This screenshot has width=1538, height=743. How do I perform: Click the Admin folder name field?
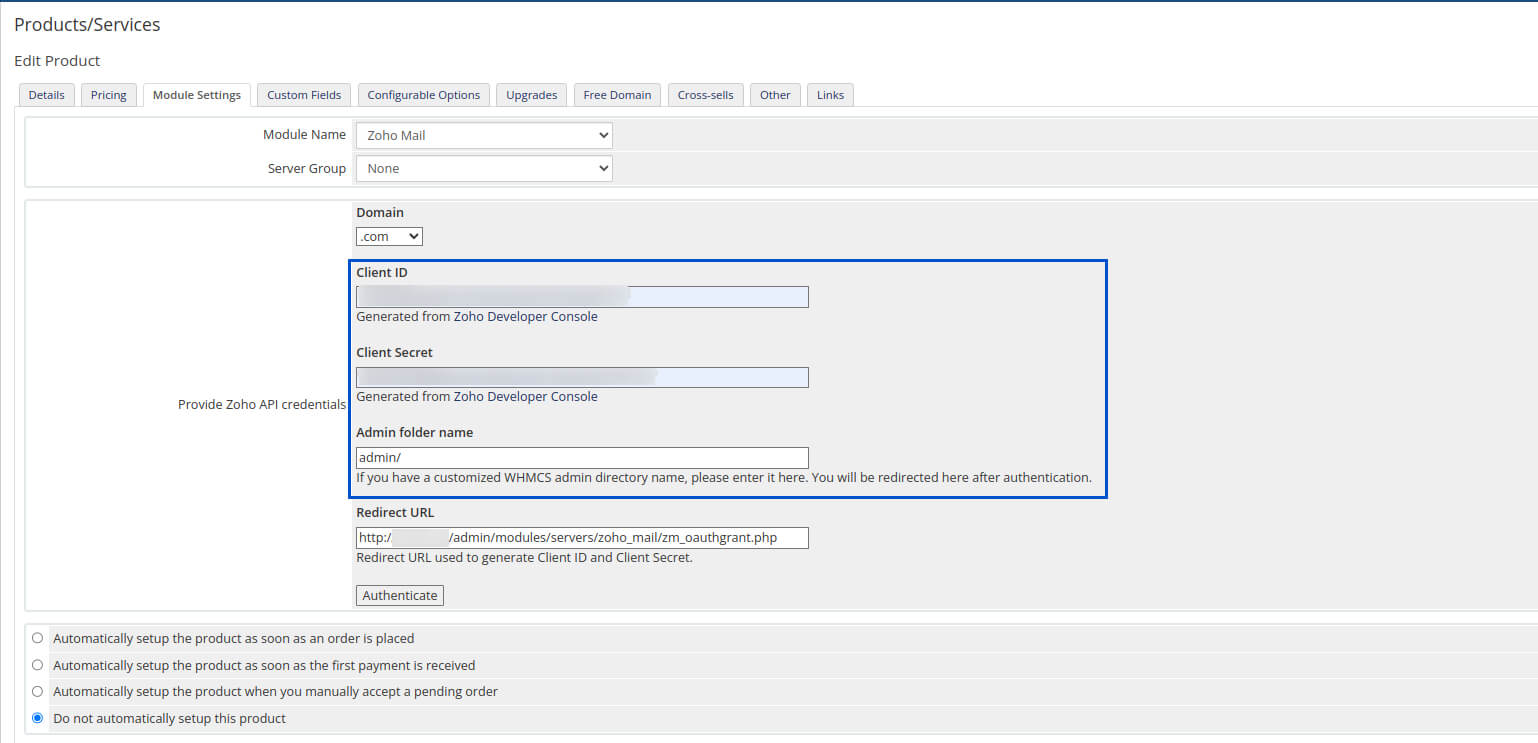(x=582, y=457)
